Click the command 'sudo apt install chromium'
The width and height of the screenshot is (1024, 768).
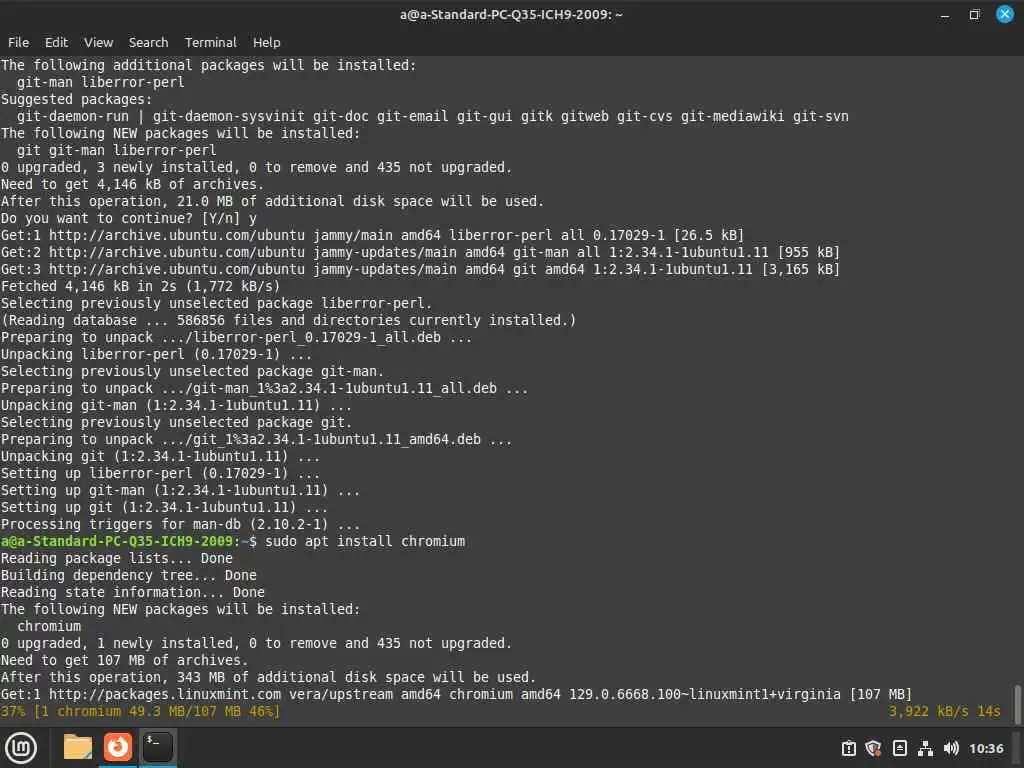pos(365,541)
